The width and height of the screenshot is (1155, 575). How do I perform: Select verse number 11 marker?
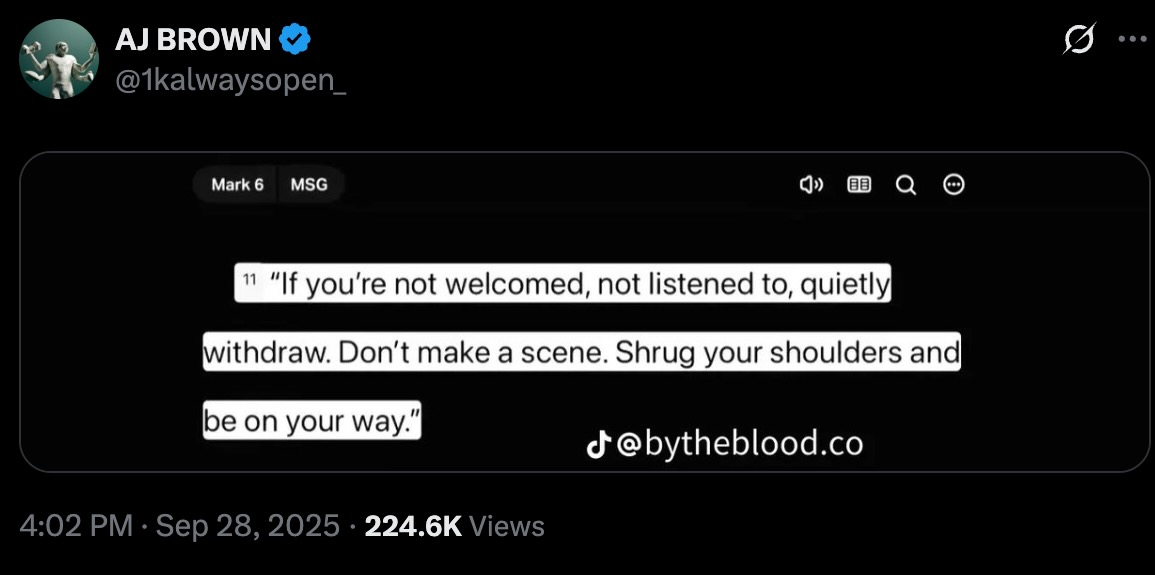(248, 279)
